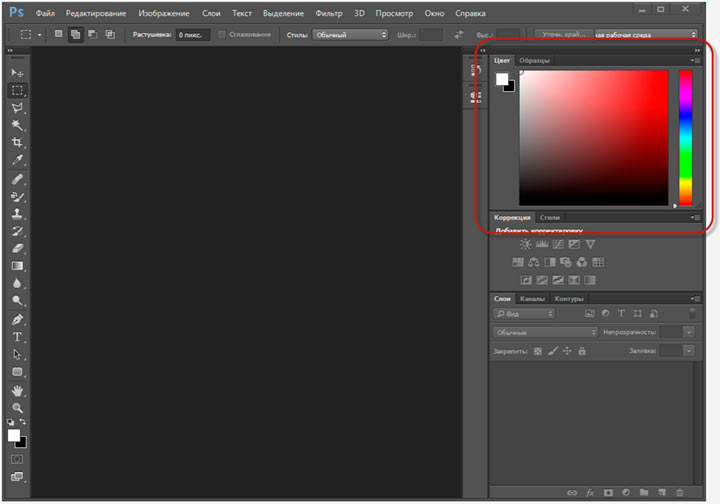Open the Color panel flyout menu
Image resolution: width=720 pixels, height=504 pixels.
[695, 60]
